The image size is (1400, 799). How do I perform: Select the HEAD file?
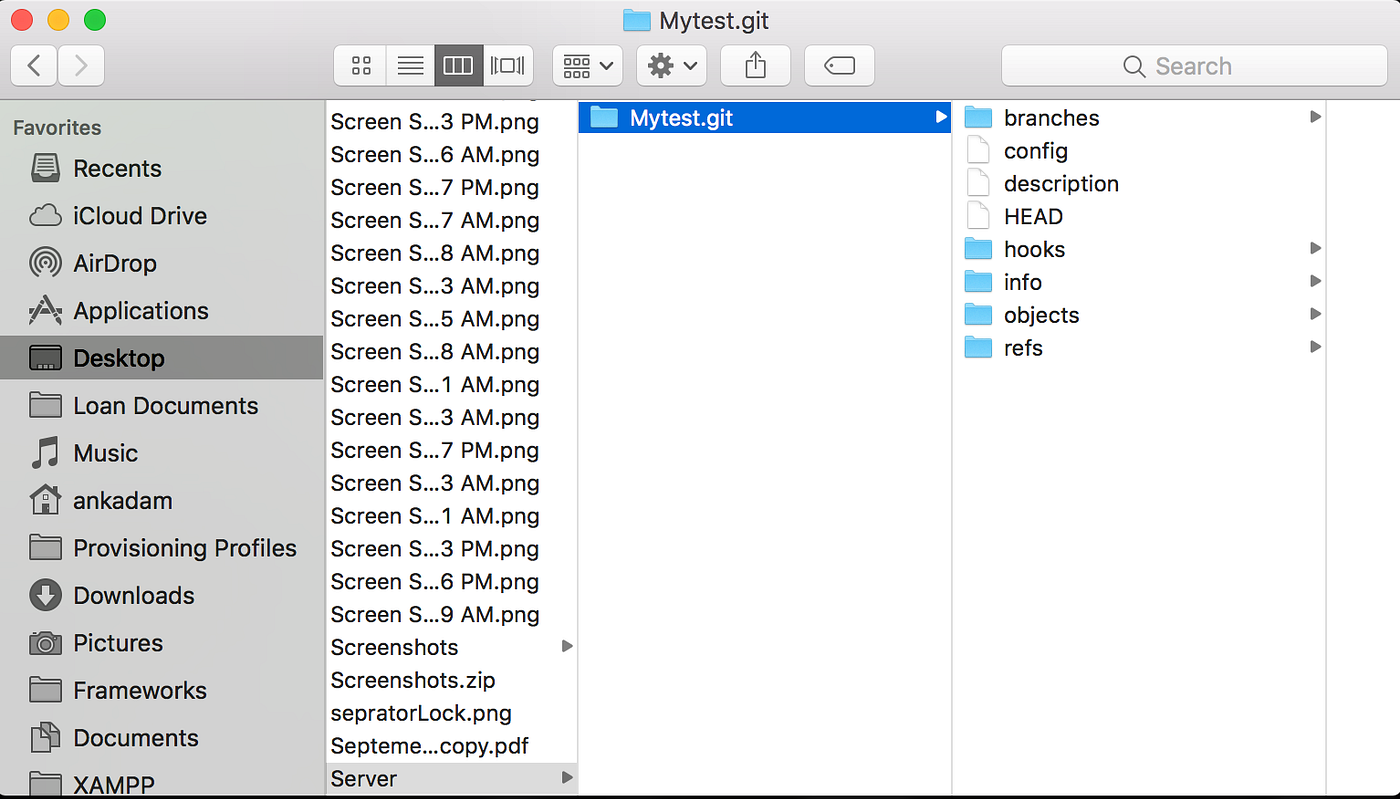click(1033, 215)
